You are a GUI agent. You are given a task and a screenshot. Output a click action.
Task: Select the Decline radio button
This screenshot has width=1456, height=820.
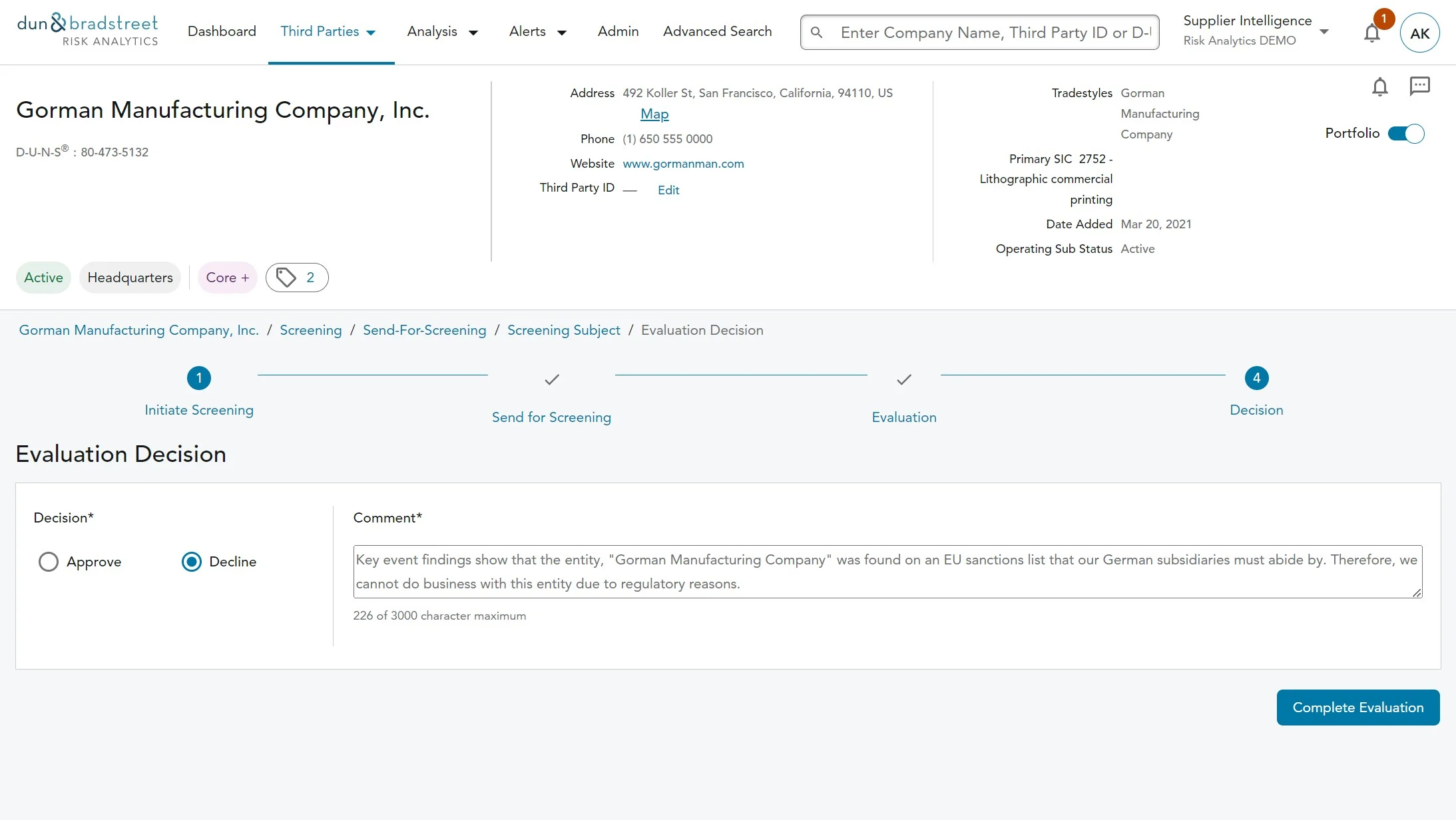click(192, 562)
